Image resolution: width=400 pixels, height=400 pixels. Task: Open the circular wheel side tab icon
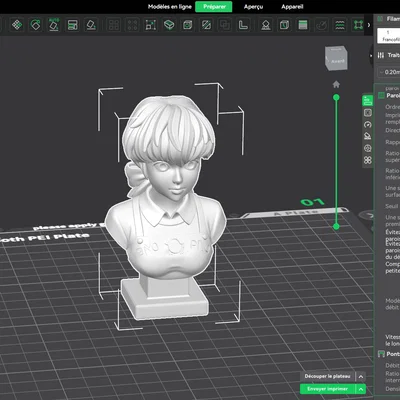pyautogui.click(x=368, y=148)
